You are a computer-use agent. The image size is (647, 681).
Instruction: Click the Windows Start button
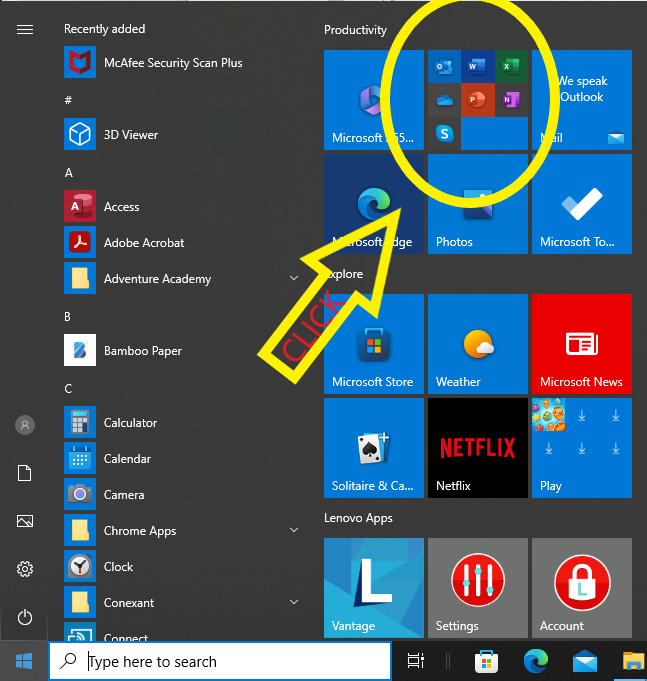(x=24, y=661)
